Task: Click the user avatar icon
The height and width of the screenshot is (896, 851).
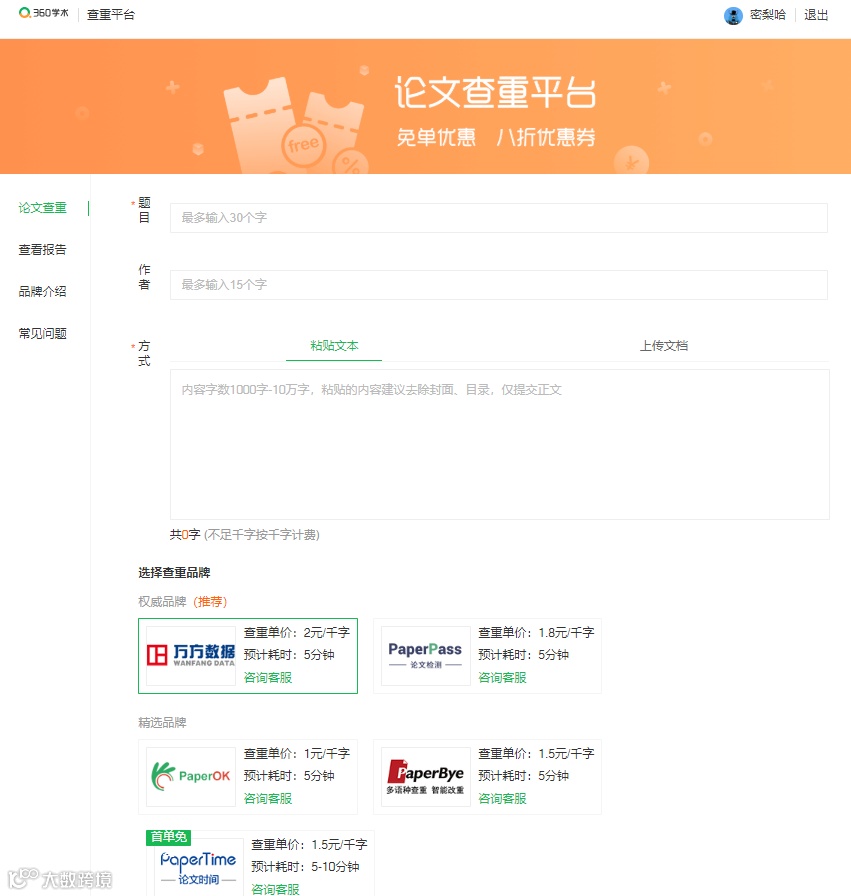Action: (733, 15)
